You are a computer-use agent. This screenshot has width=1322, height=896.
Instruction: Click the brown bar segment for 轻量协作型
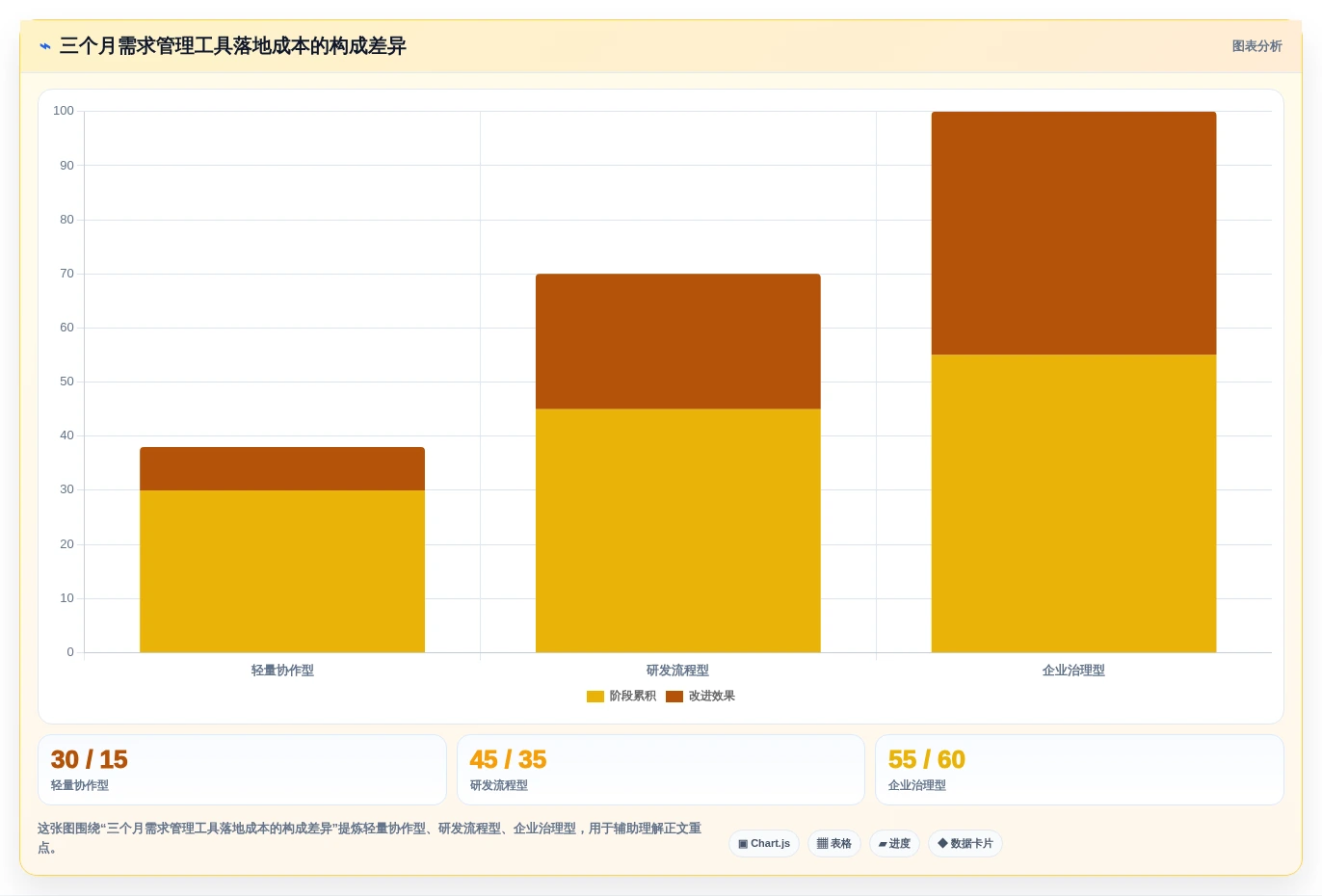(x=282, y=469)
